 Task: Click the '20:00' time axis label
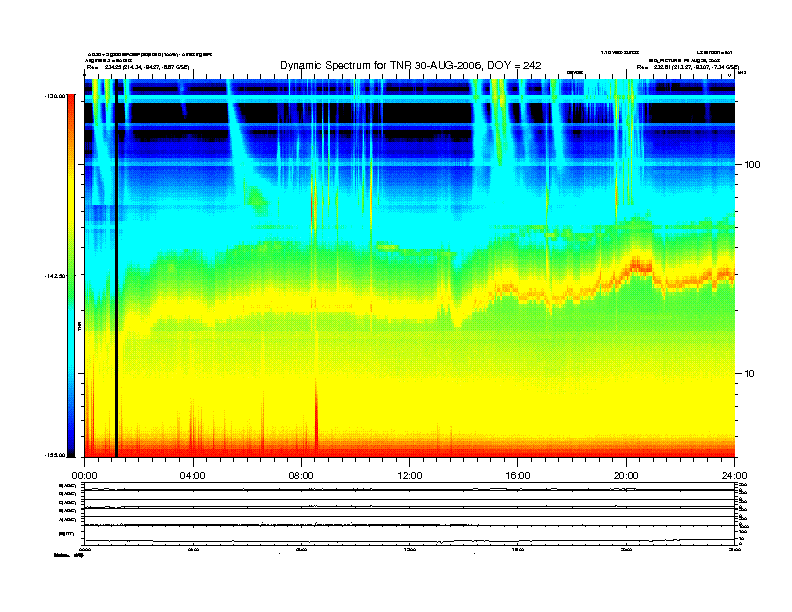click(x=626, y=476)
